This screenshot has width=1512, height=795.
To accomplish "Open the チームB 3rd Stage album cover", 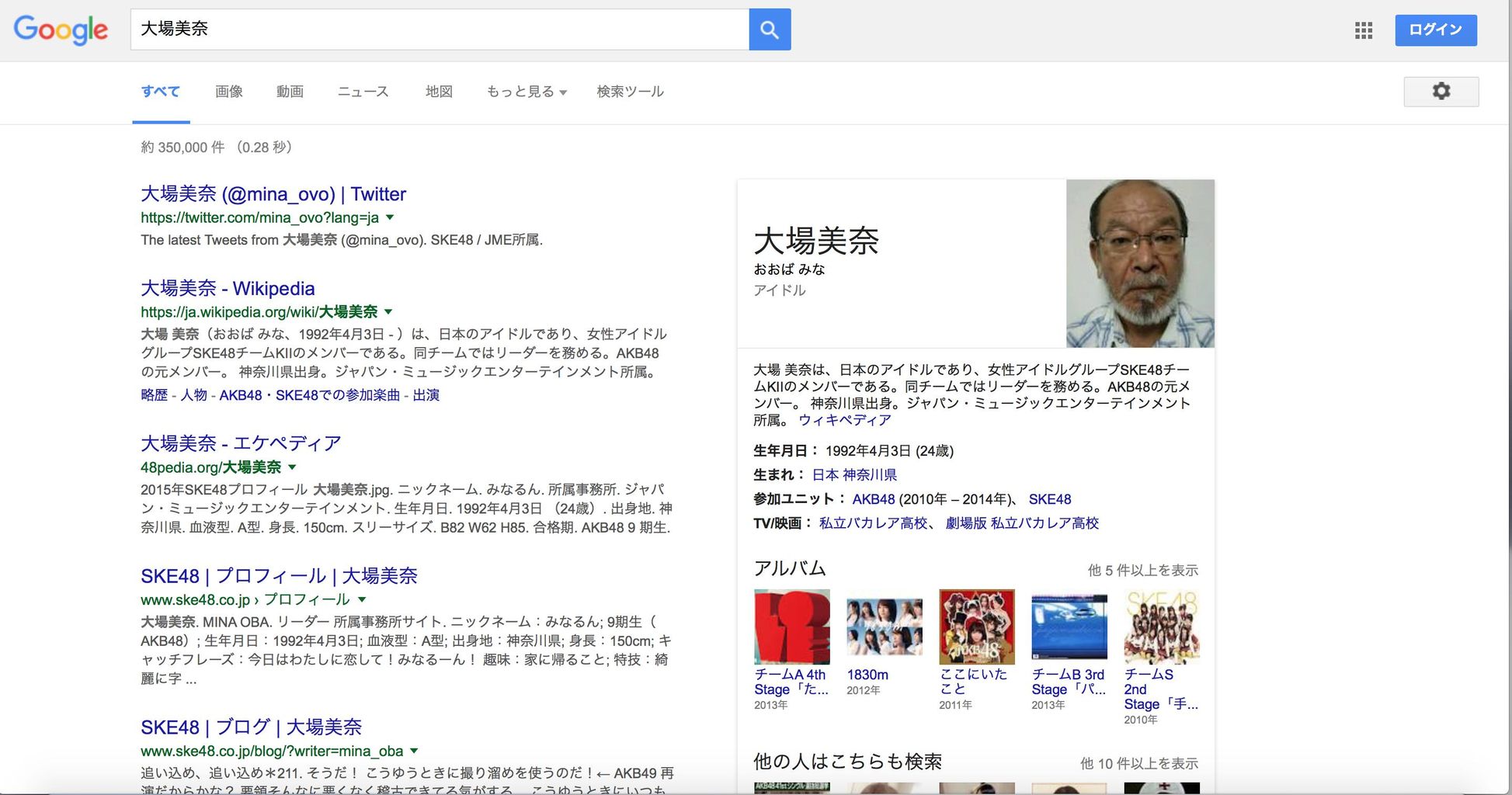I will click(1069, 627).
